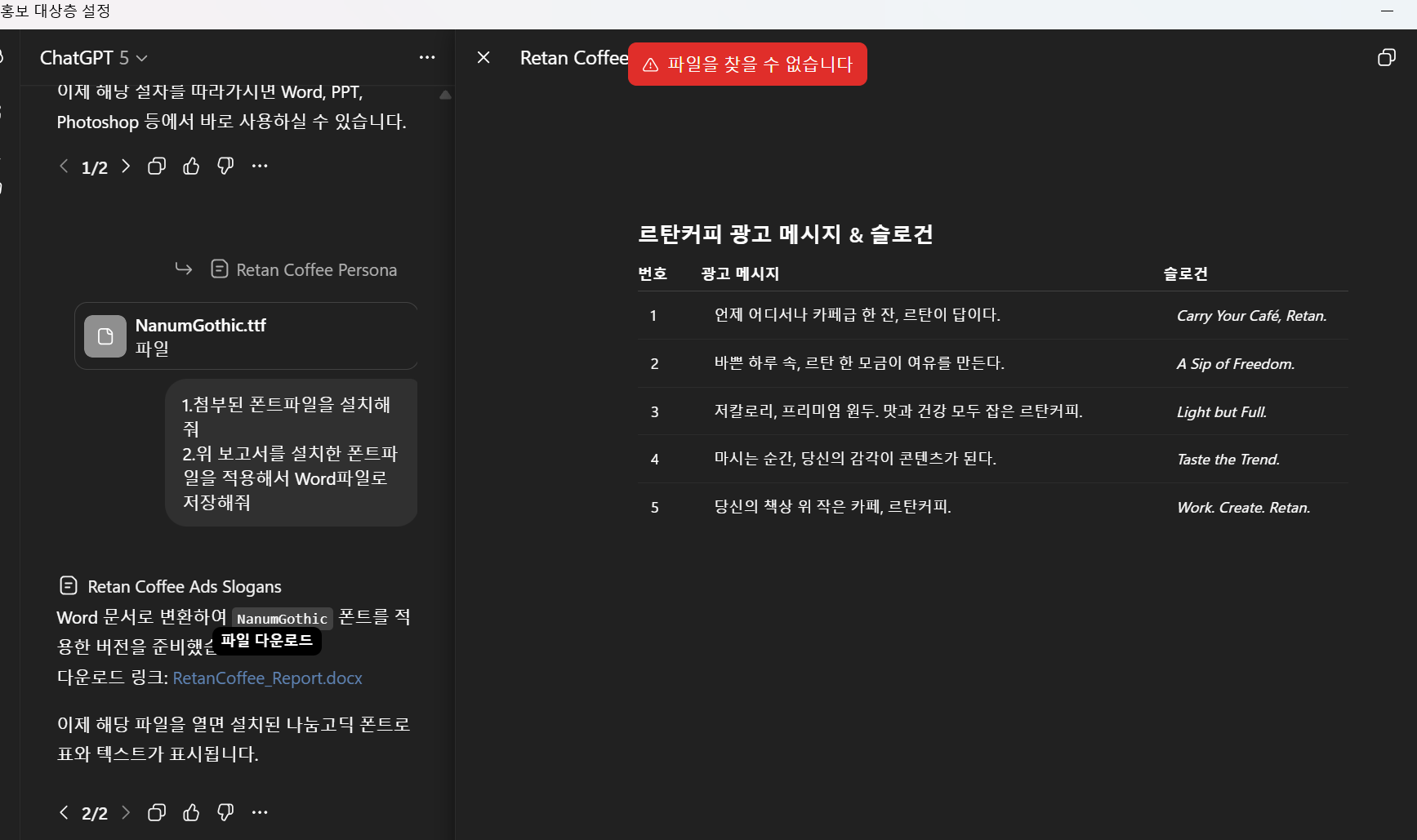The height and width of the screenshot is (840, 1417).
Task: Click slogan 'Carry Your Café, Retan.'
Action: point(1251,316)
